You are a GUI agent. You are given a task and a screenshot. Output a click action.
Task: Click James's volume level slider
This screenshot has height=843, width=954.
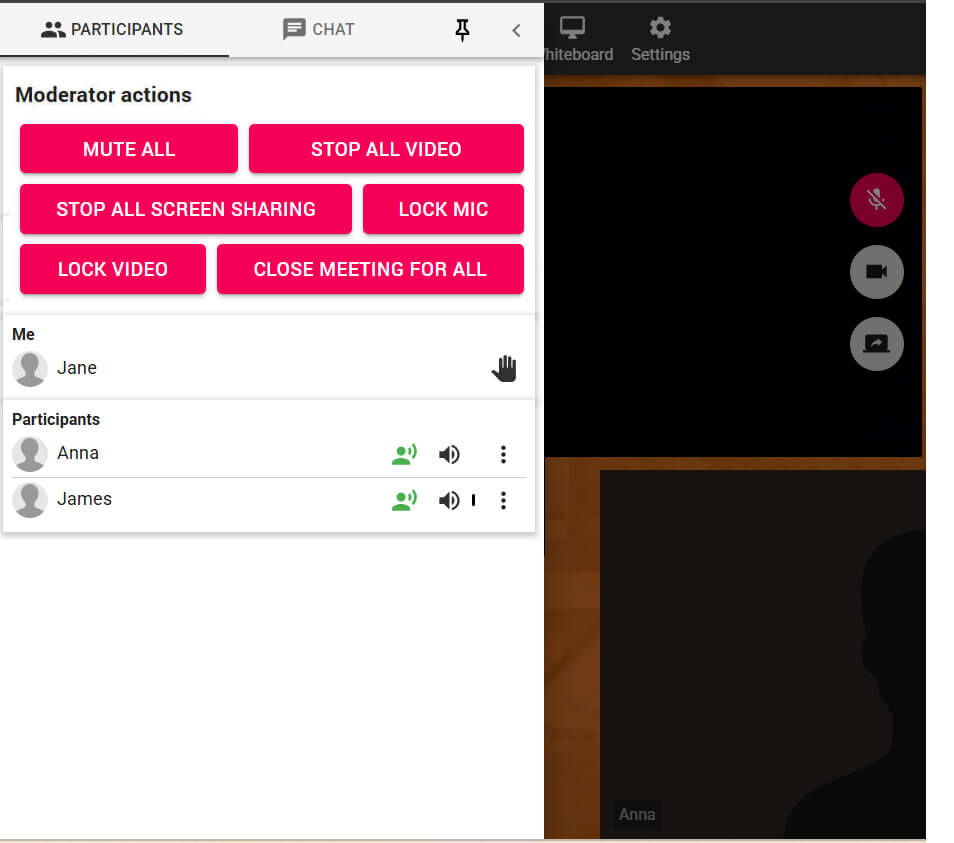point(473,501)
